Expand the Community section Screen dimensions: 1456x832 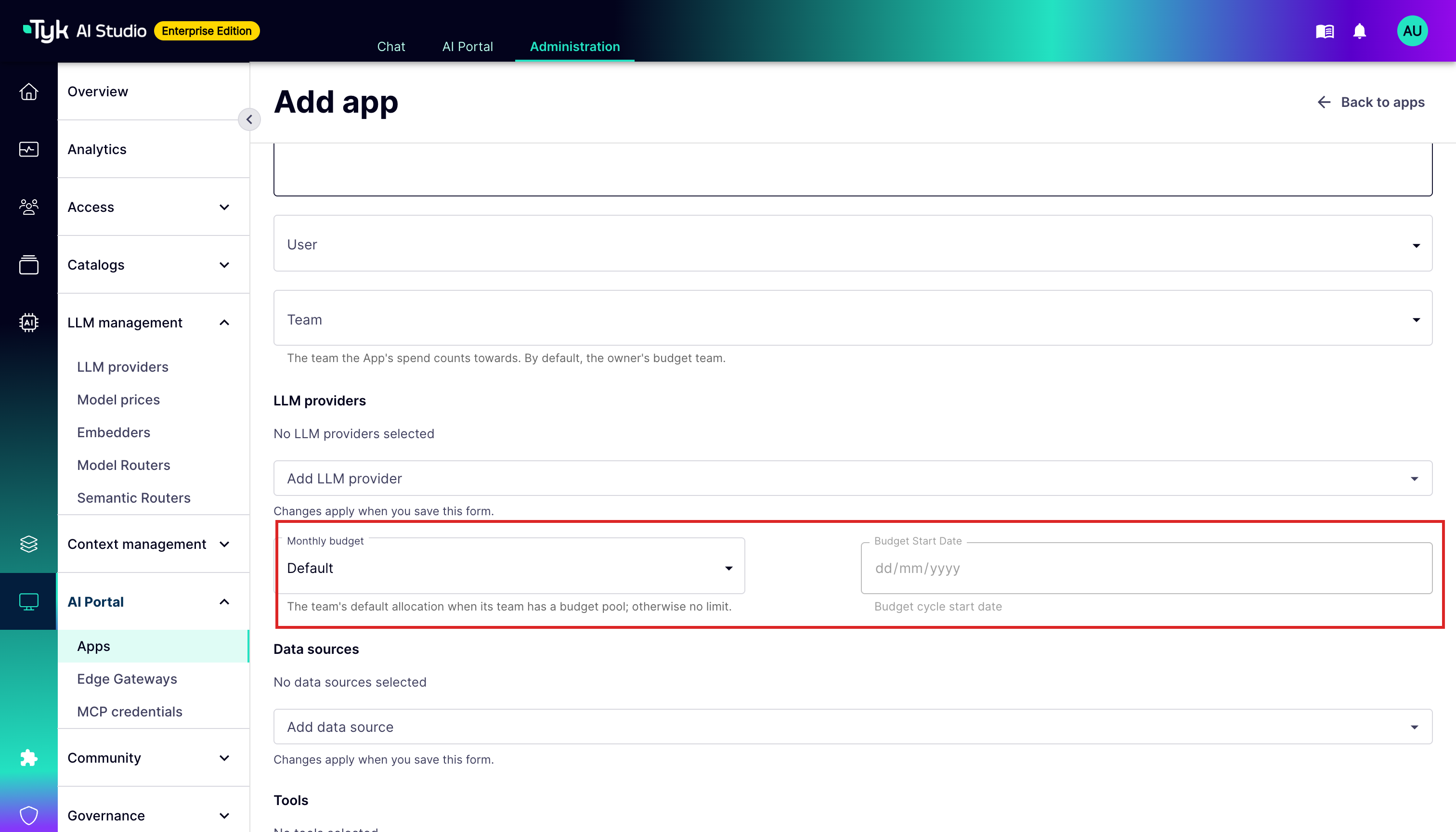pos(153,758)
